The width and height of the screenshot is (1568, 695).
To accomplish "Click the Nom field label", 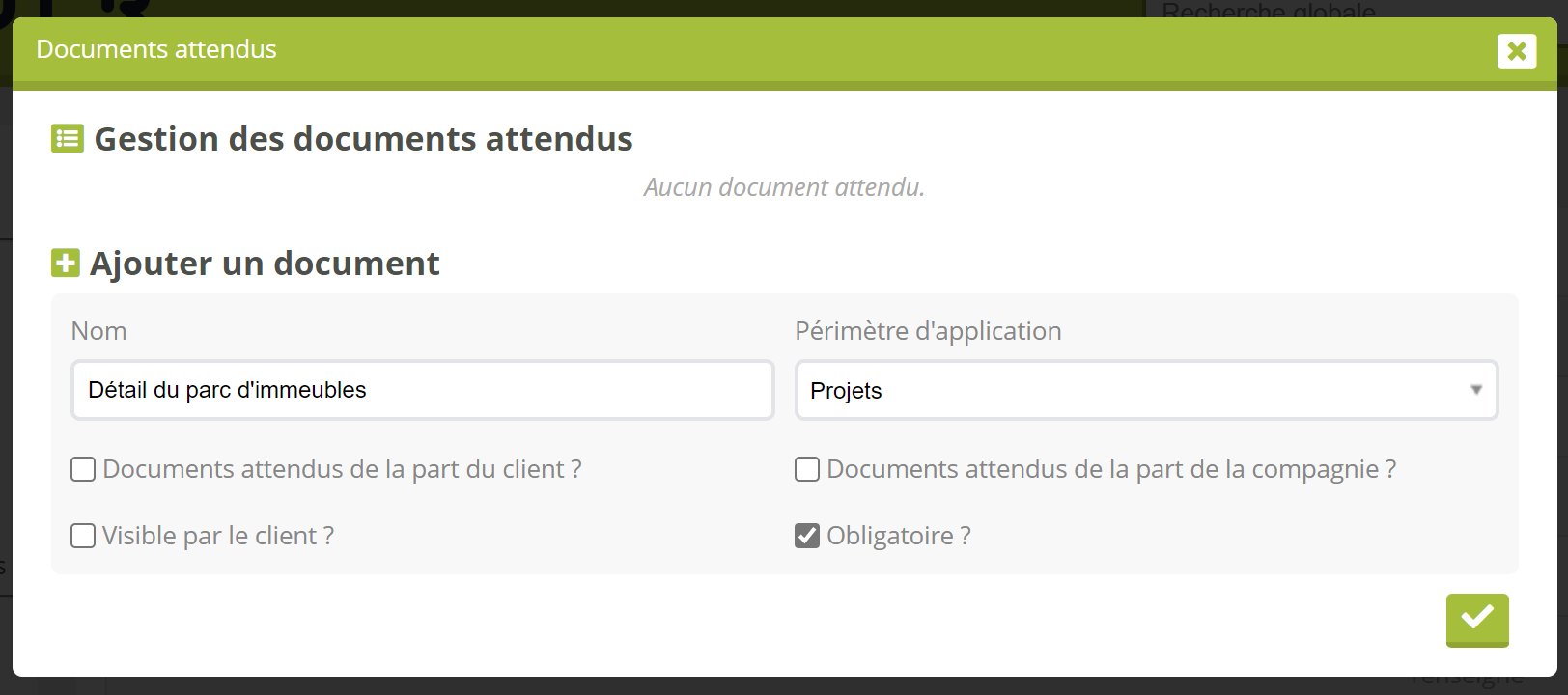I will coord(98,331).
